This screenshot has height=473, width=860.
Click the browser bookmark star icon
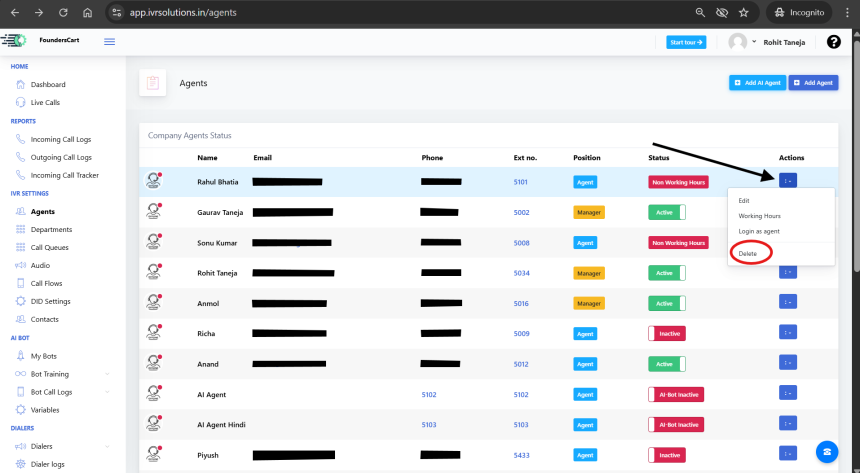point(743,12)
